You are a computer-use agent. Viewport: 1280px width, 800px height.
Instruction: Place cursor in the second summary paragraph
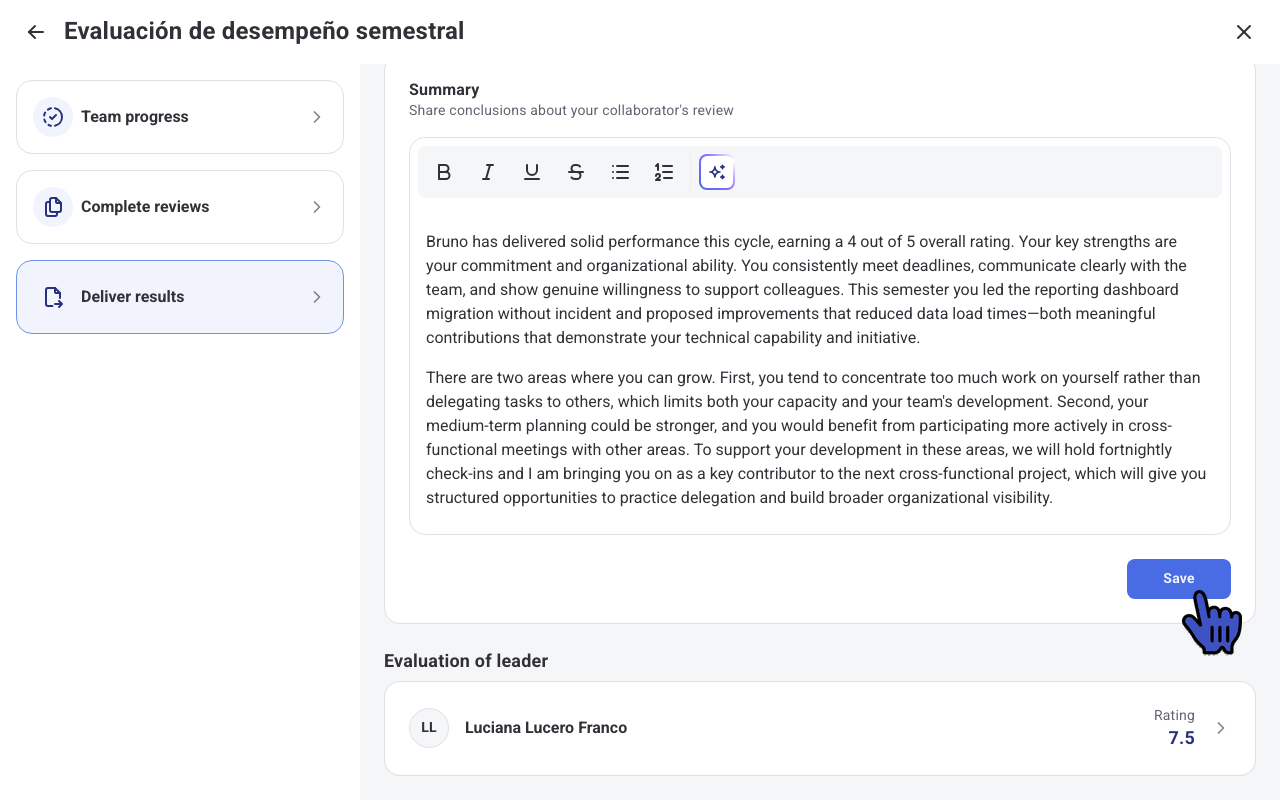816,438
